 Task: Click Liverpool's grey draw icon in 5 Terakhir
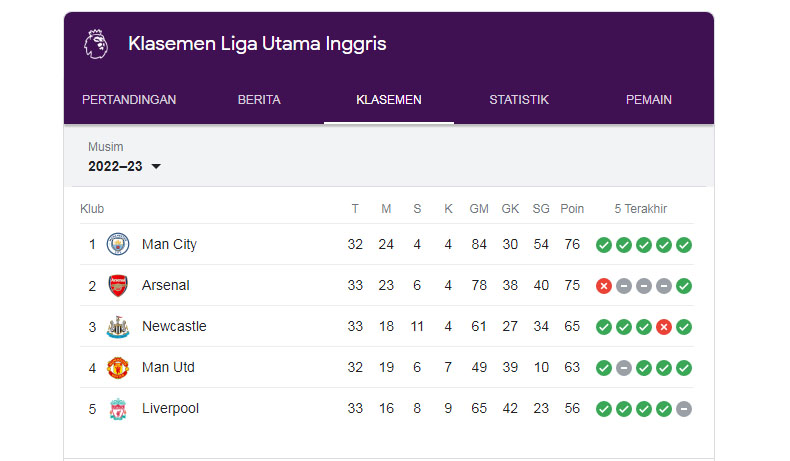pyautogui.click(x=684, y=409)
